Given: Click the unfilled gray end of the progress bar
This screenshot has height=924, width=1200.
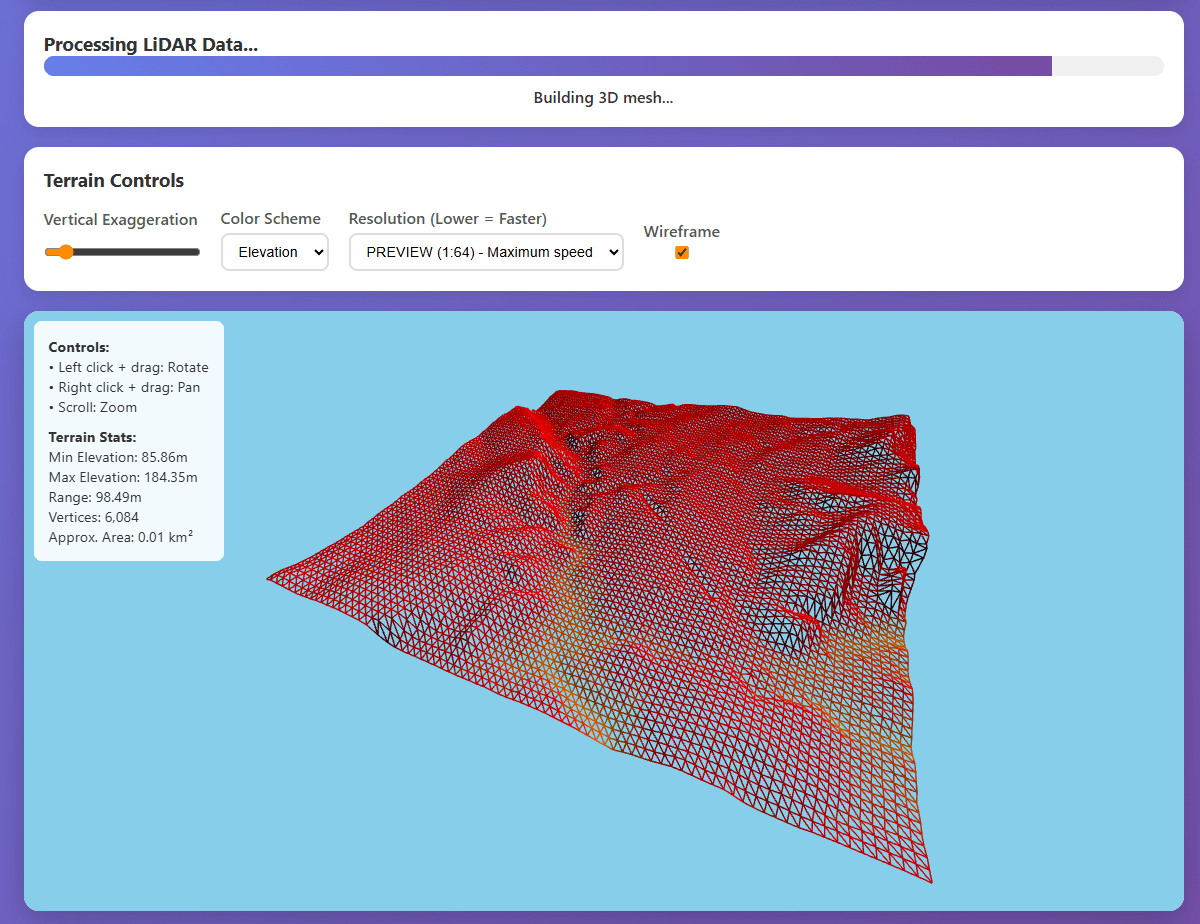Looking at the screenshot, I should coord(1107,66).
